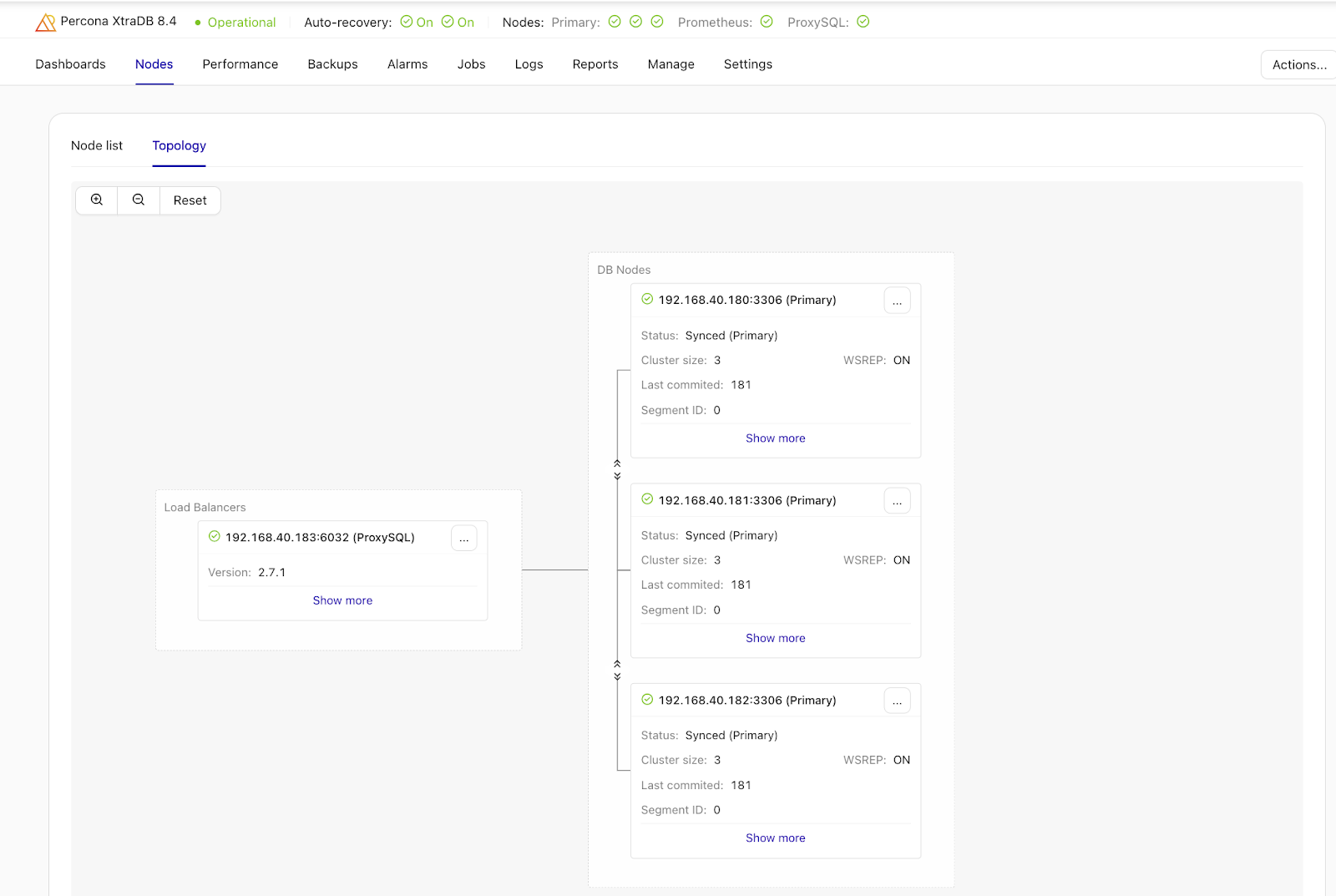The height and width of the screenshot is (896, 1336).
Task: Click the health icon on node 192.168.40.182
Action: (x=647, y=700)
